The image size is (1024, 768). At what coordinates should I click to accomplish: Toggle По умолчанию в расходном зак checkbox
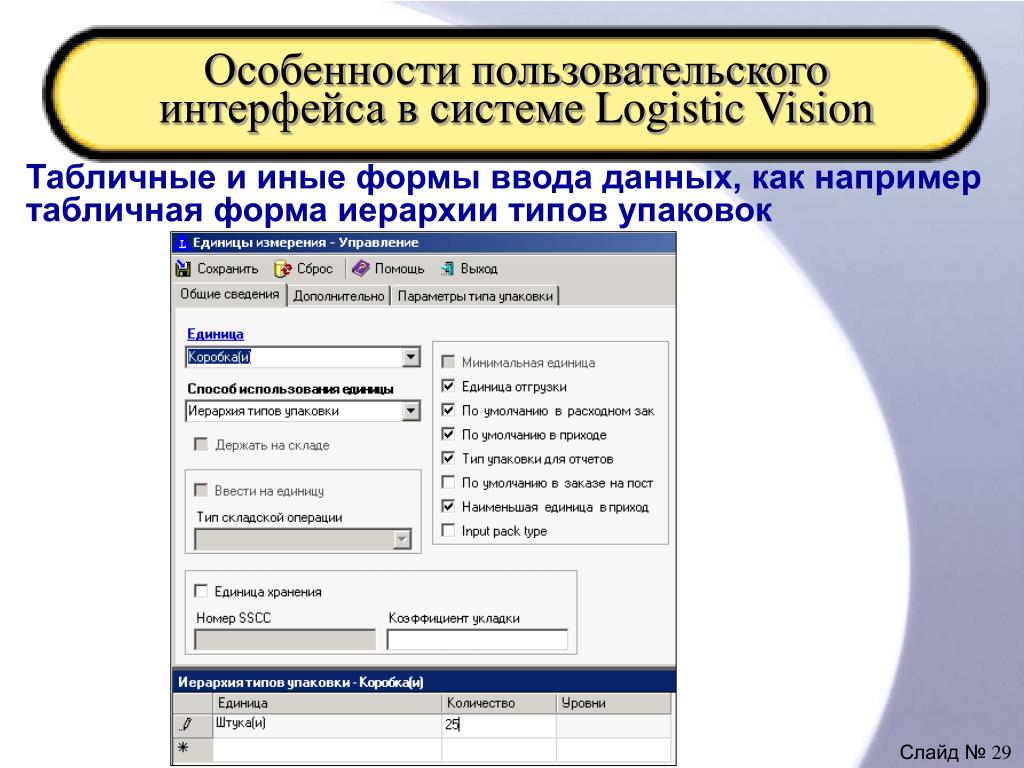pos(448,410)
